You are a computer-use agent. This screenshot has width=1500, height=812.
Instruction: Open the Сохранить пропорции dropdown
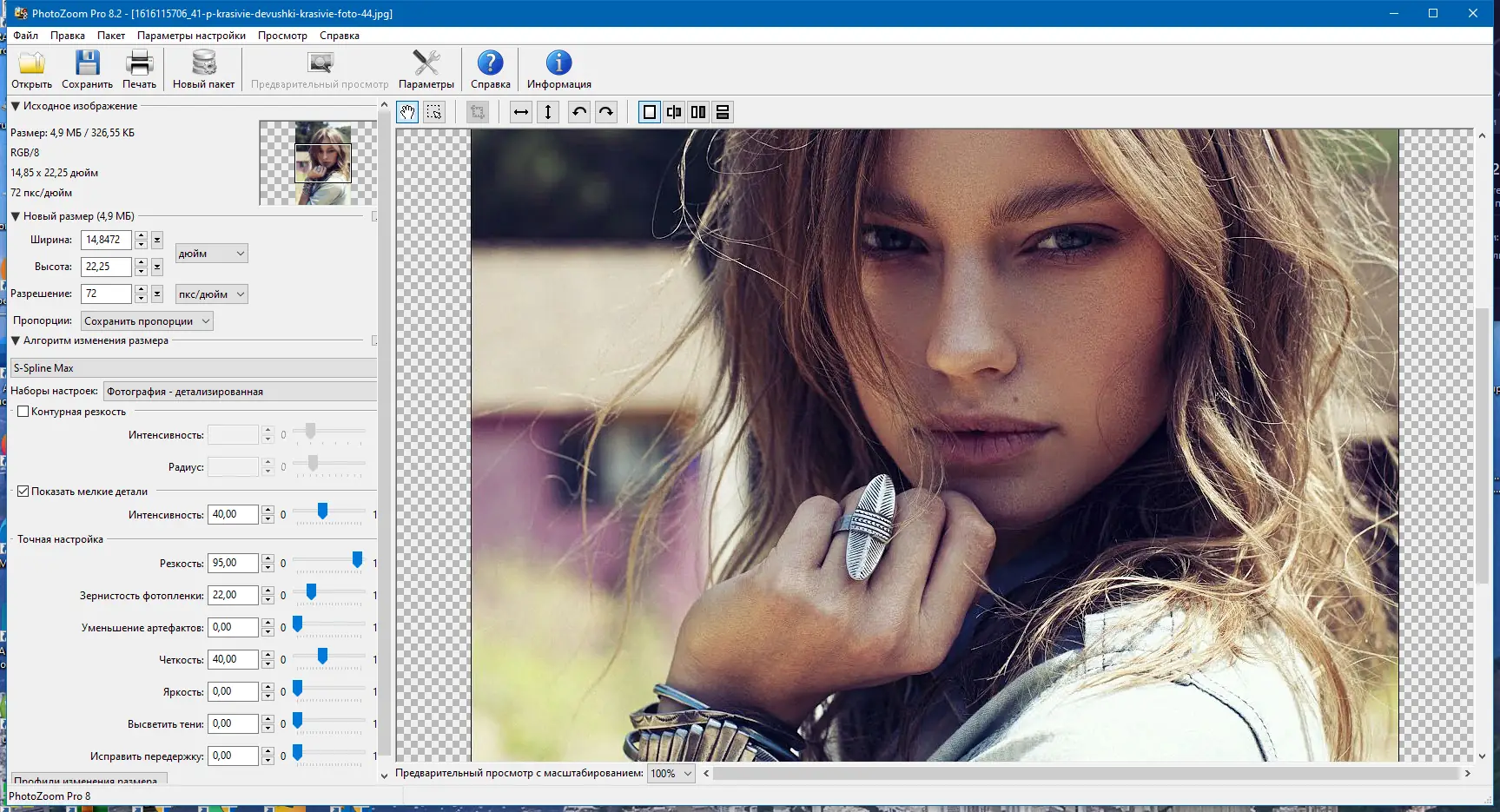[x=147, y=321]
